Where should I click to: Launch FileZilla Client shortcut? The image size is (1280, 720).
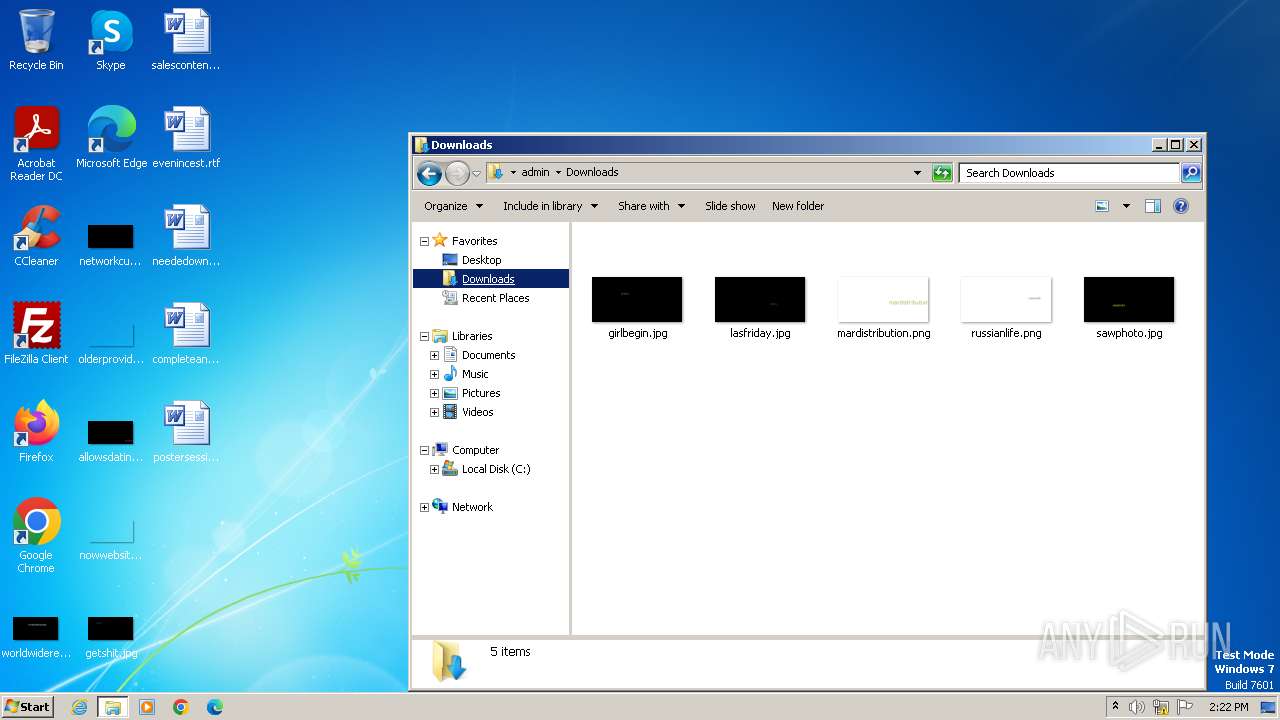36,334
